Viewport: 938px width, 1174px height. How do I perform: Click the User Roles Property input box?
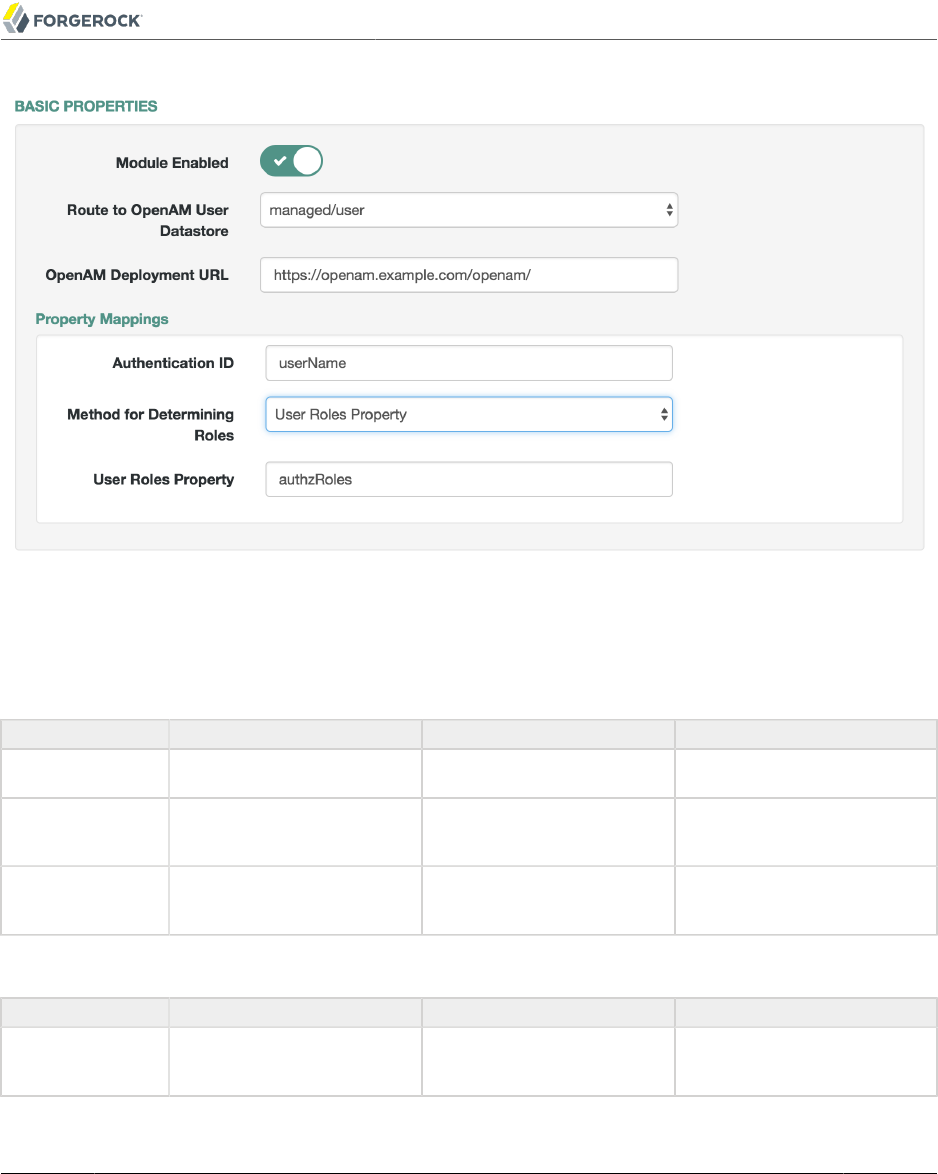pyautogui.click(x=468, y=479)
